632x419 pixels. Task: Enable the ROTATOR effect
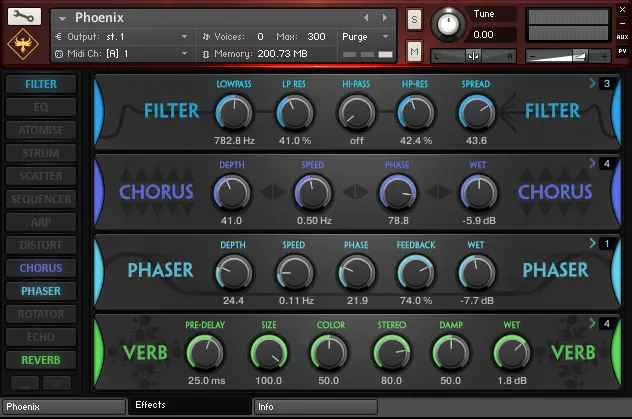41,314
